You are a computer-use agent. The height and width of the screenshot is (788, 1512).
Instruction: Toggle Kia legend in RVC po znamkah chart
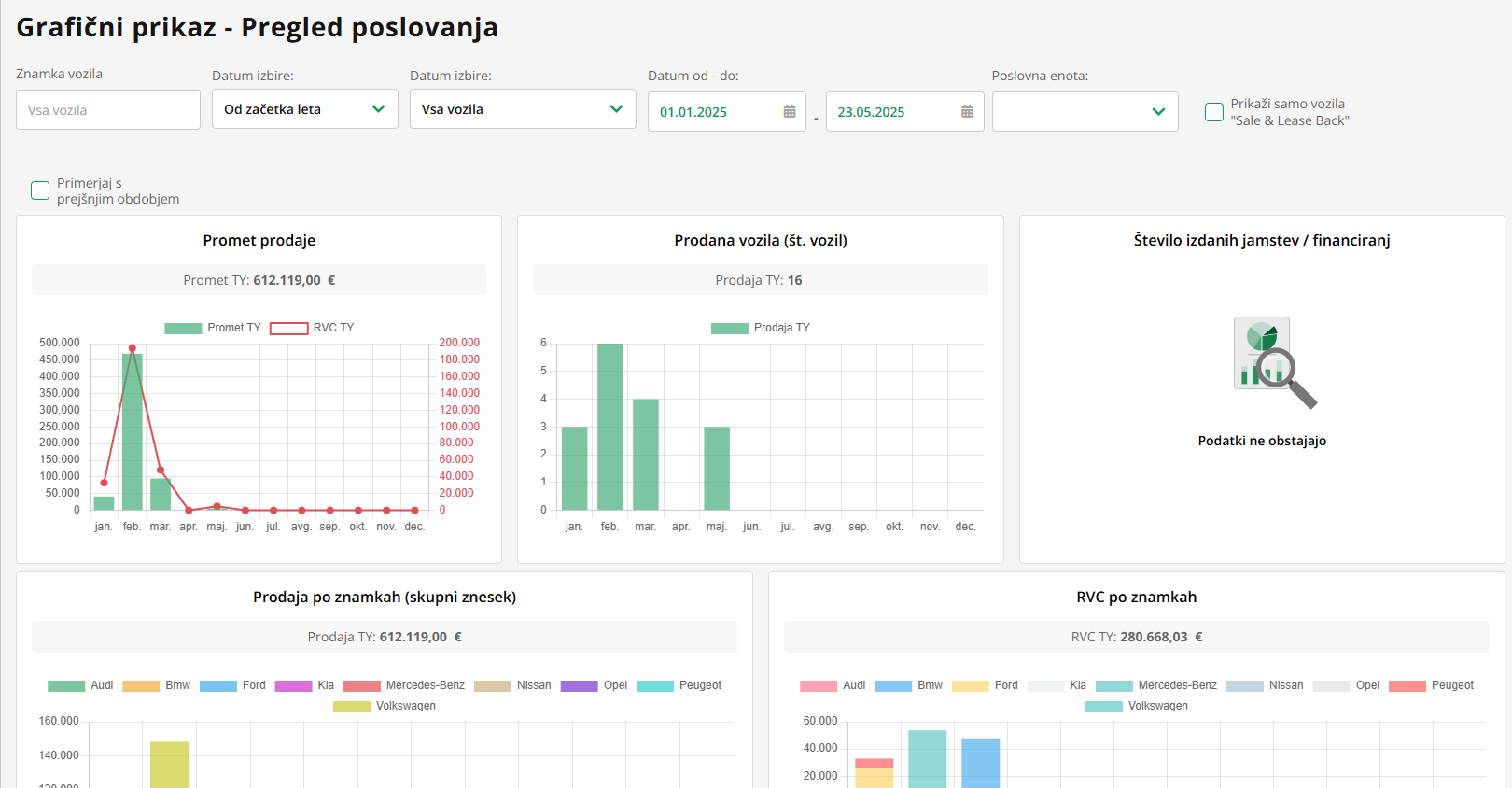tap(1057, 685)
